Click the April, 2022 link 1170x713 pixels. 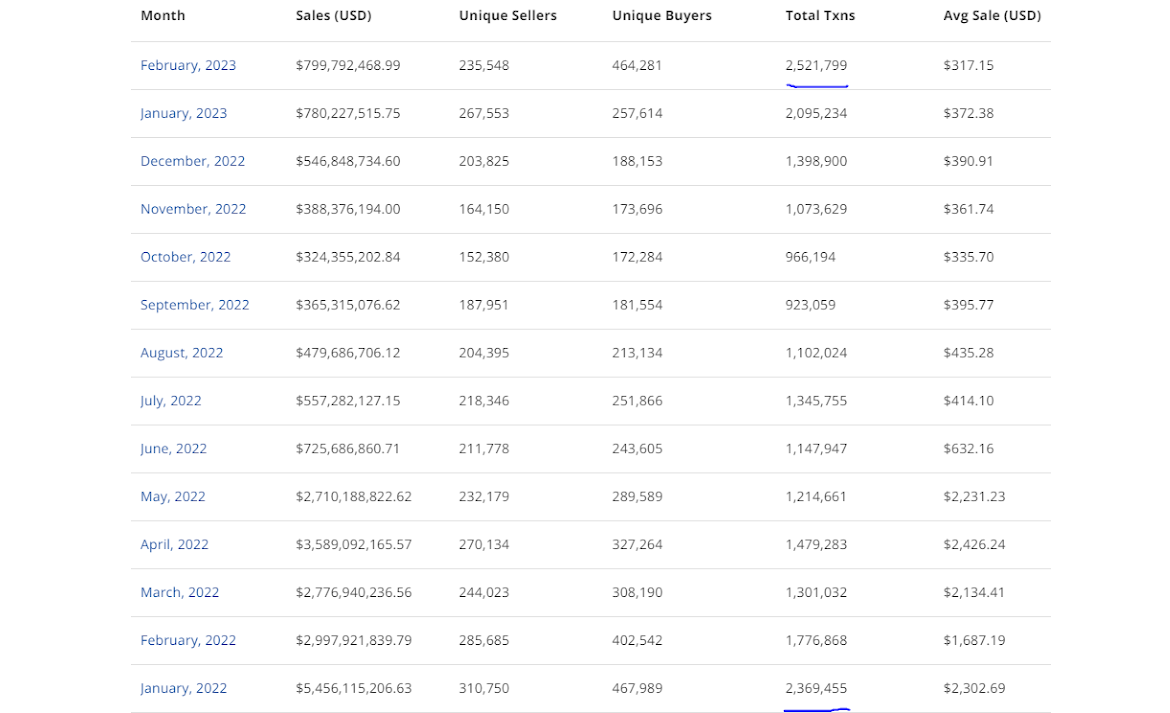174,545
